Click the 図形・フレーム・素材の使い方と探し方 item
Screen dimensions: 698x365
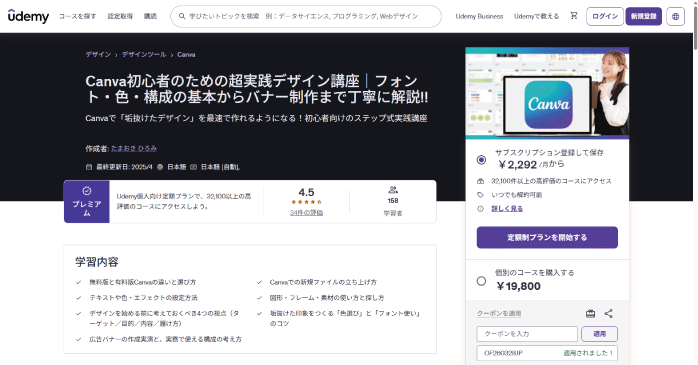327,298
